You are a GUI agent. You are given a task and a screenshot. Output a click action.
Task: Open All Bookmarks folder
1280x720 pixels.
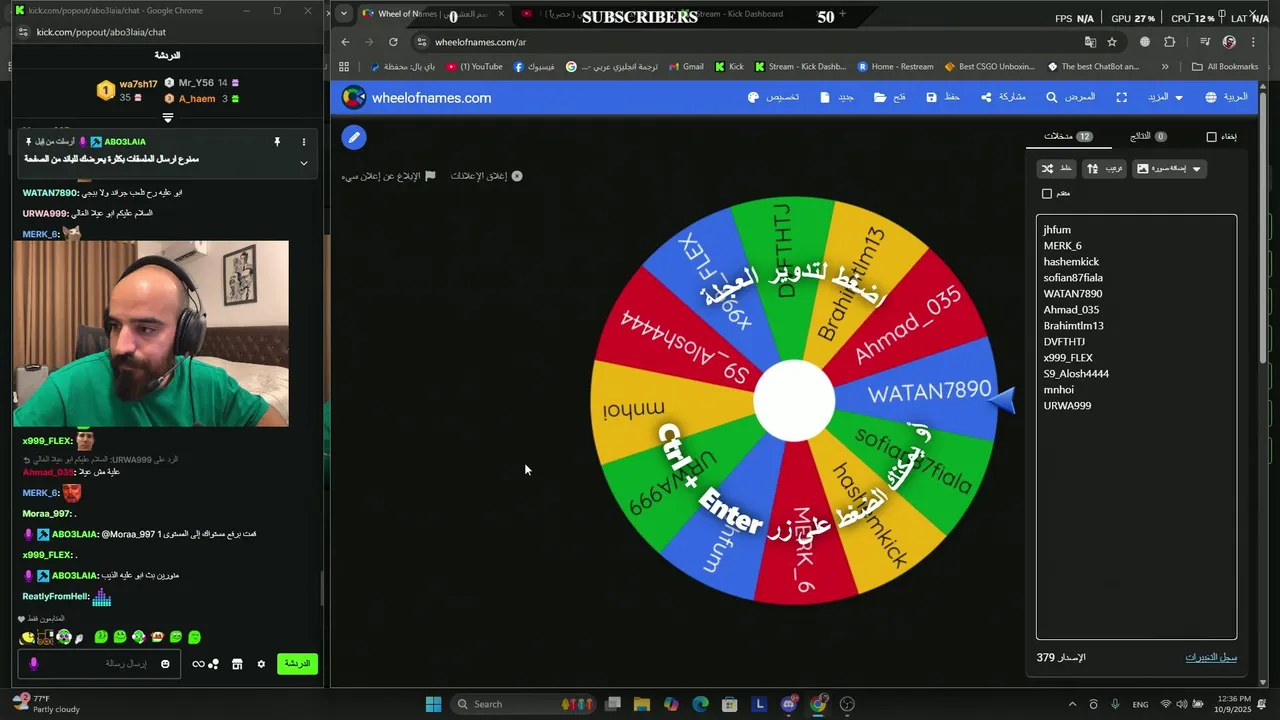[x=1225, y=67]
